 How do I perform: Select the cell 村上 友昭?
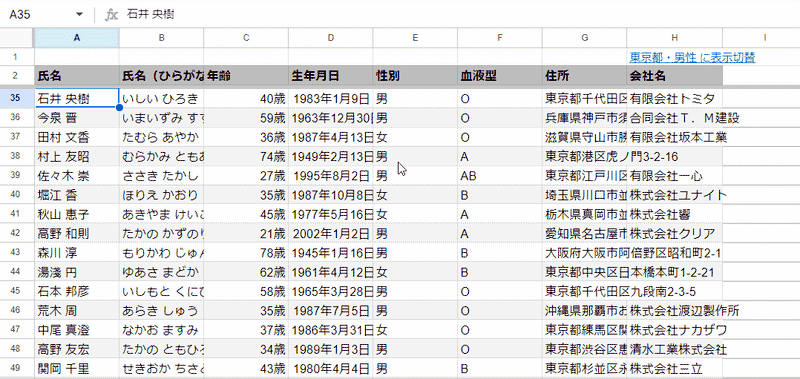point(77,157)
